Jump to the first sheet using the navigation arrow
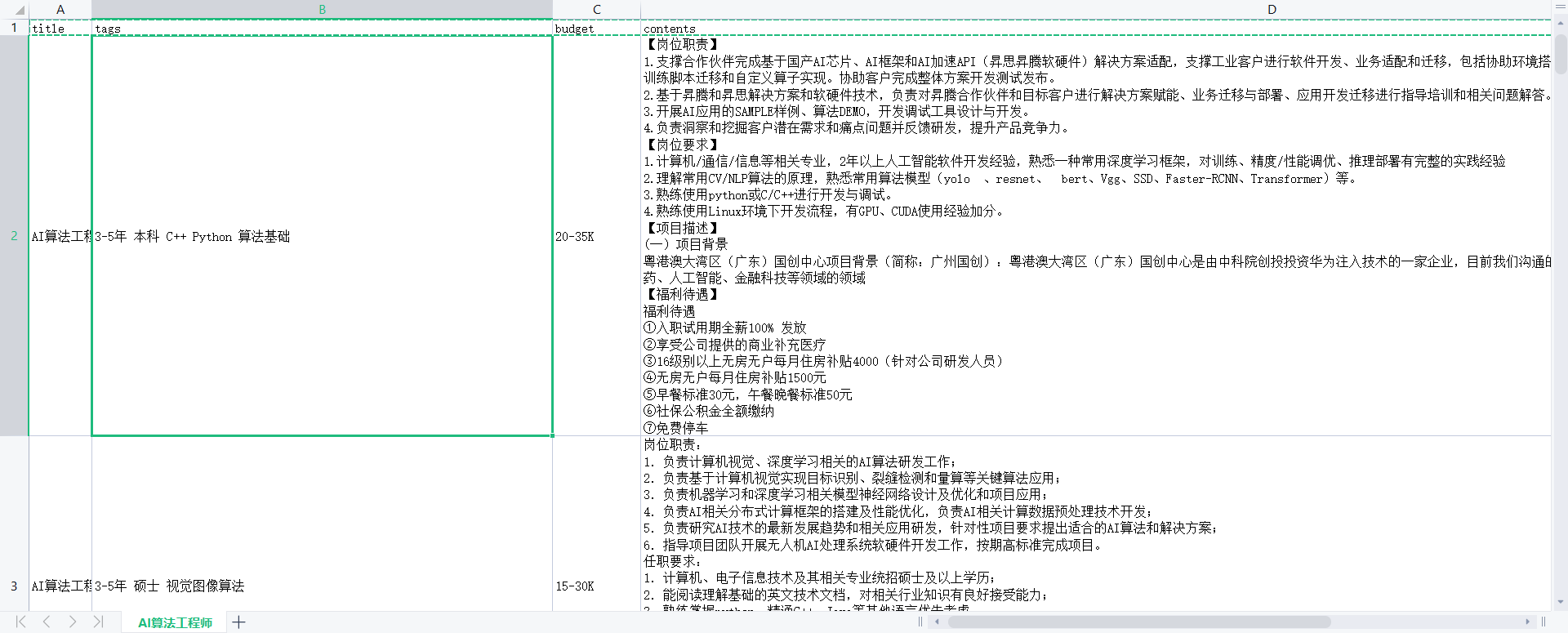The height and width of the screenshot is (633, 1568). [20, 622]
